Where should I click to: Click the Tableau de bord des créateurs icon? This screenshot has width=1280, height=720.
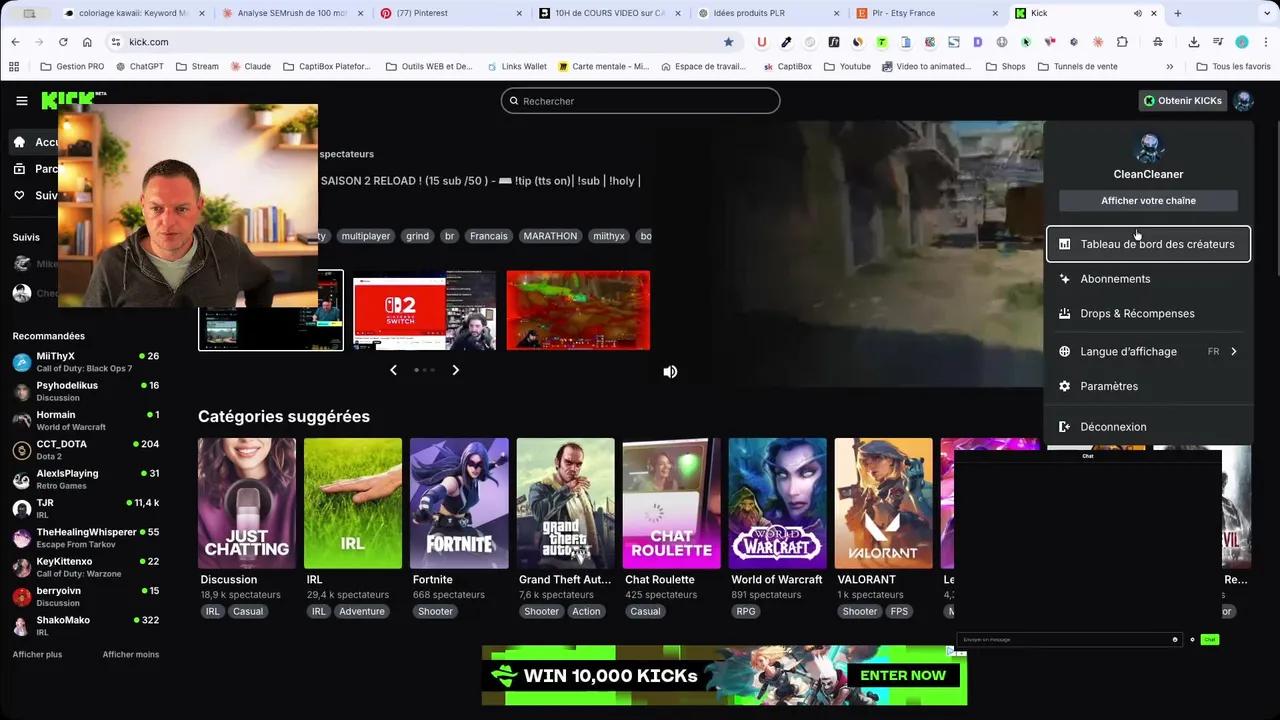tap(1064, 244)
